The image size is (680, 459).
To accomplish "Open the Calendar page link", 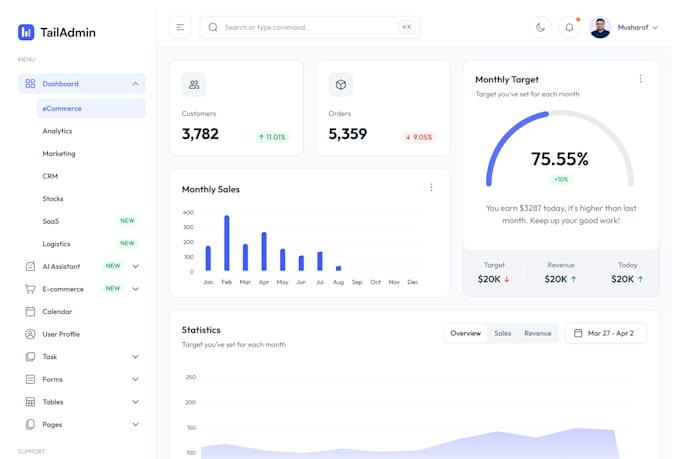I will [x=57, y=311].
